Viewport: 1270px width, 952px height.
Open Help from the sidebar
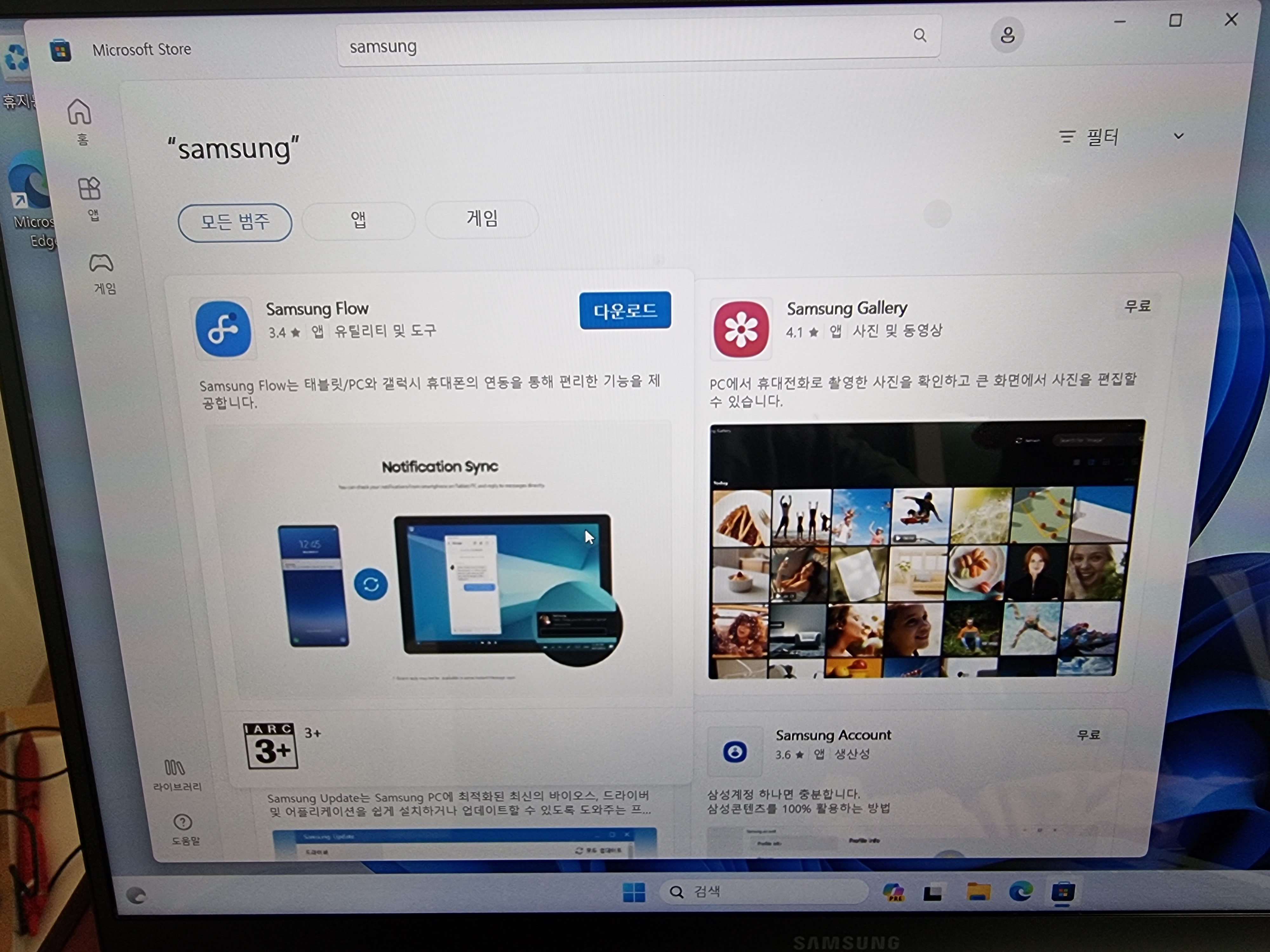coord(183,823)
